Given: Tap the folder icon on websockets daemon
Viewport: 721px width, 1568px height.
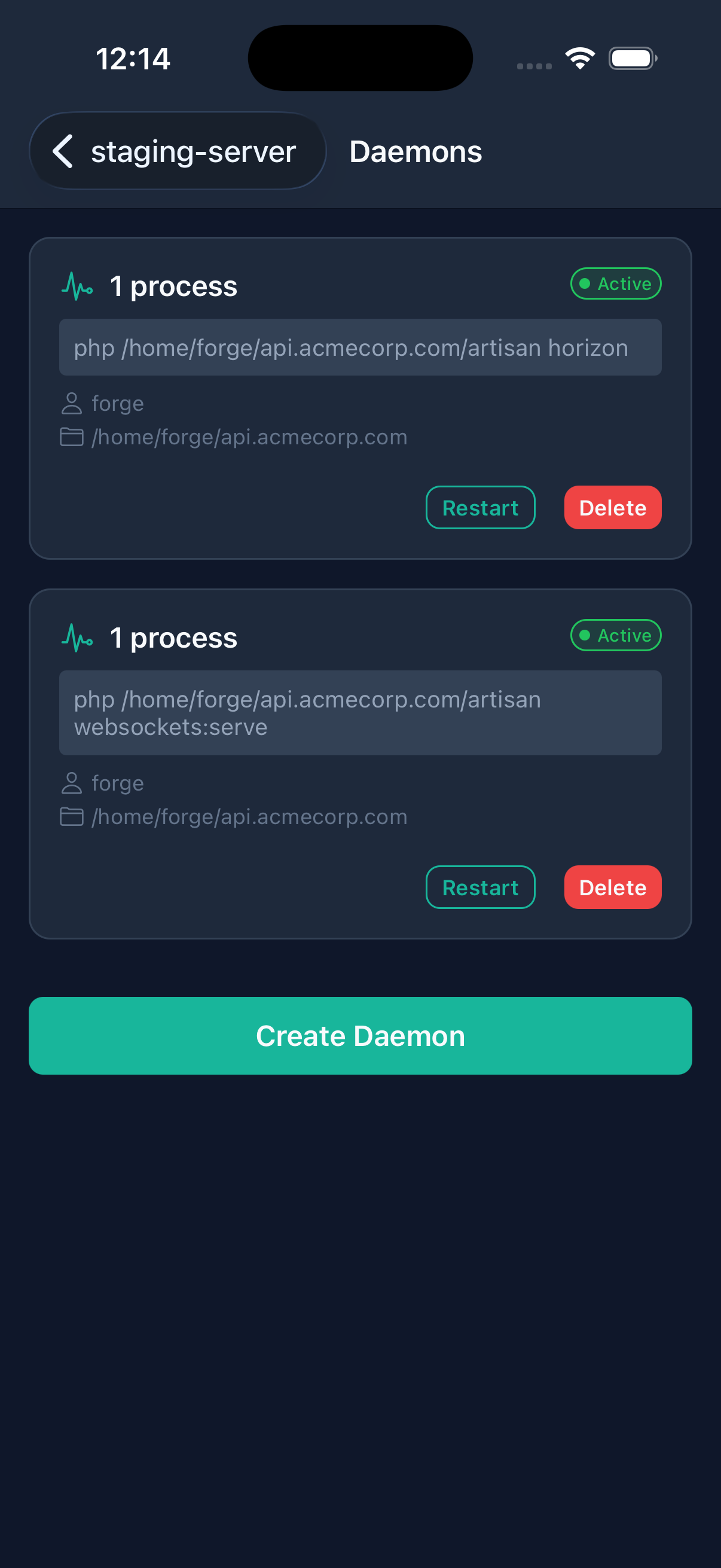Looking at the screenshot, I should tap(72, 816).
